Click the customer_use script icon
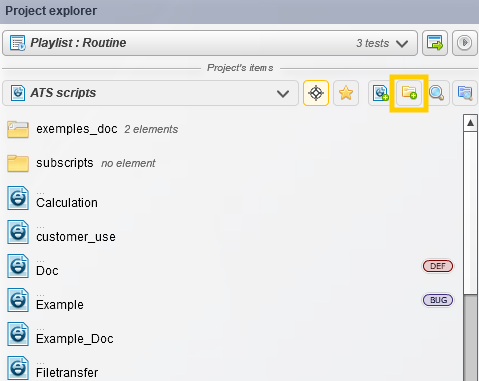The width and height of the screenshot is (479, 381). tap(18, 232)
